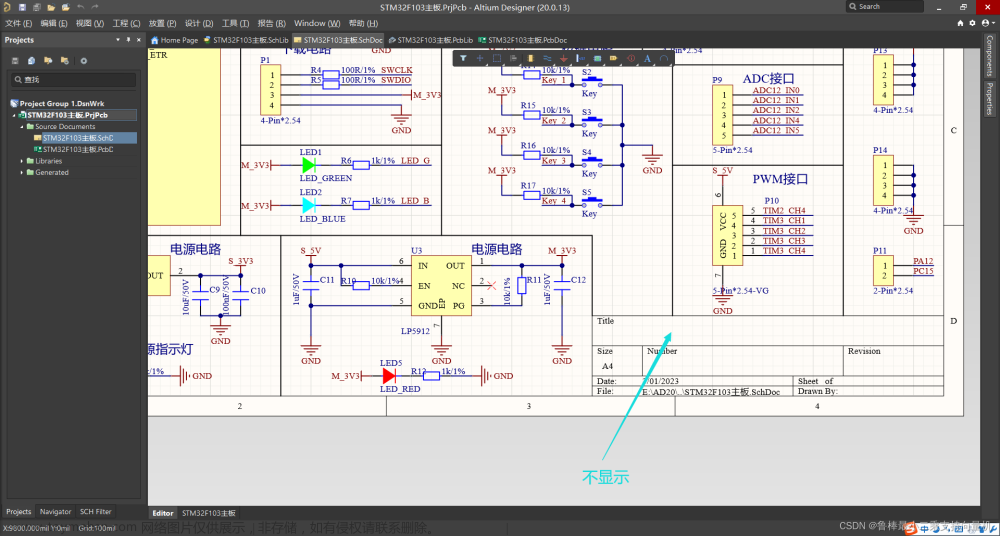Click the save project icon in Projects panel toolbar
Viewport: 1000px width, 536px height.
point(15,61)
